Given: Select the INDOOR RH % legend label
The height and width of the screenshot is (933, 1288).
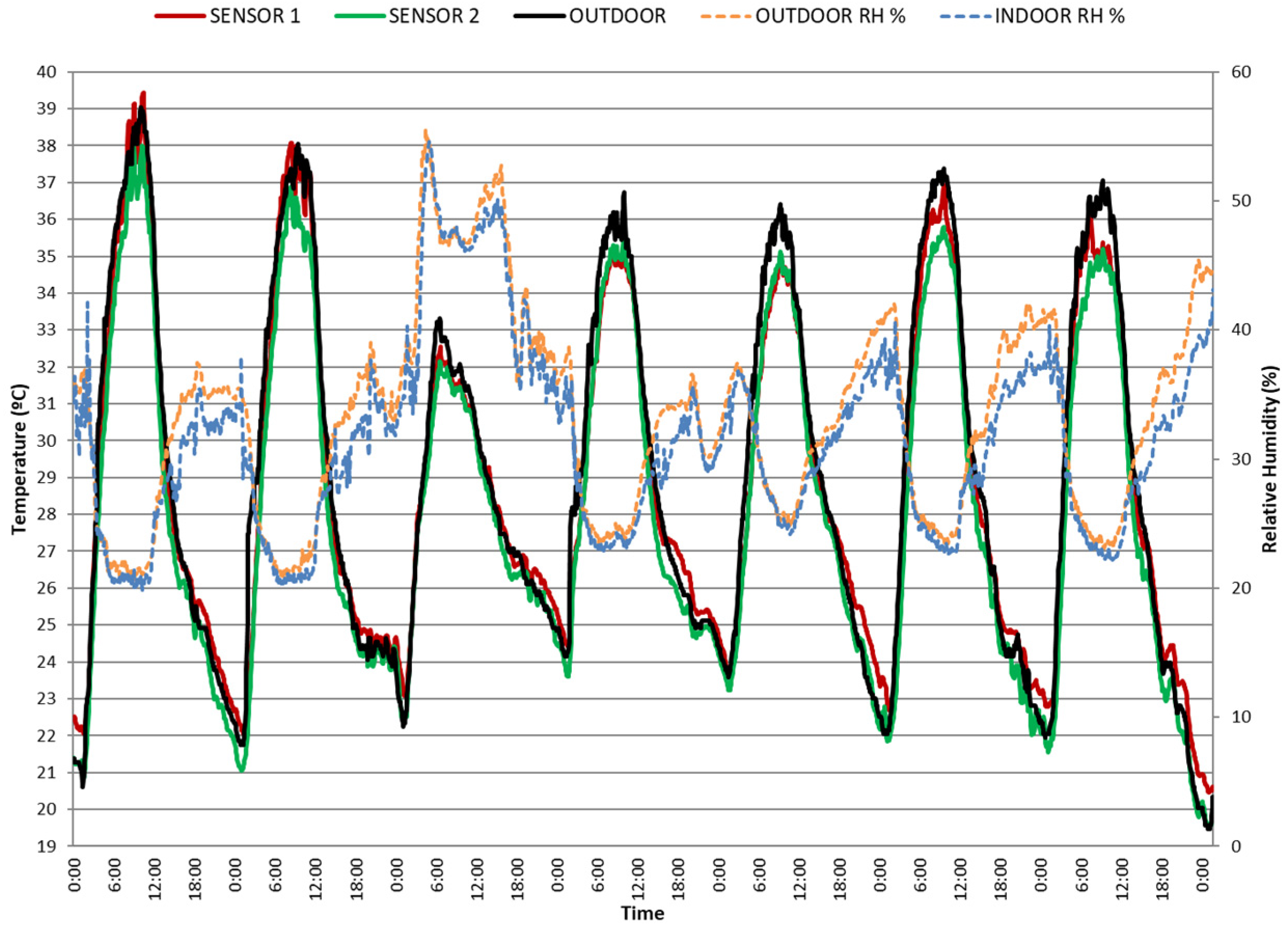Looking at the screenshot, I should (1060, 17).
